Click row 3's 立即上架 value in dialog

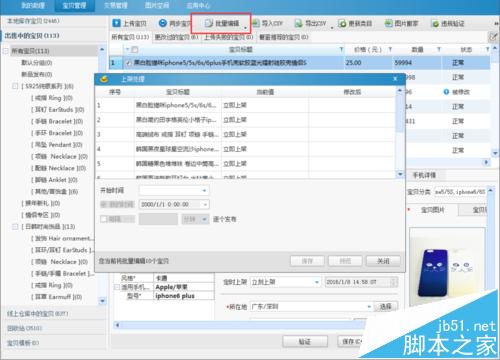point(235,134)
